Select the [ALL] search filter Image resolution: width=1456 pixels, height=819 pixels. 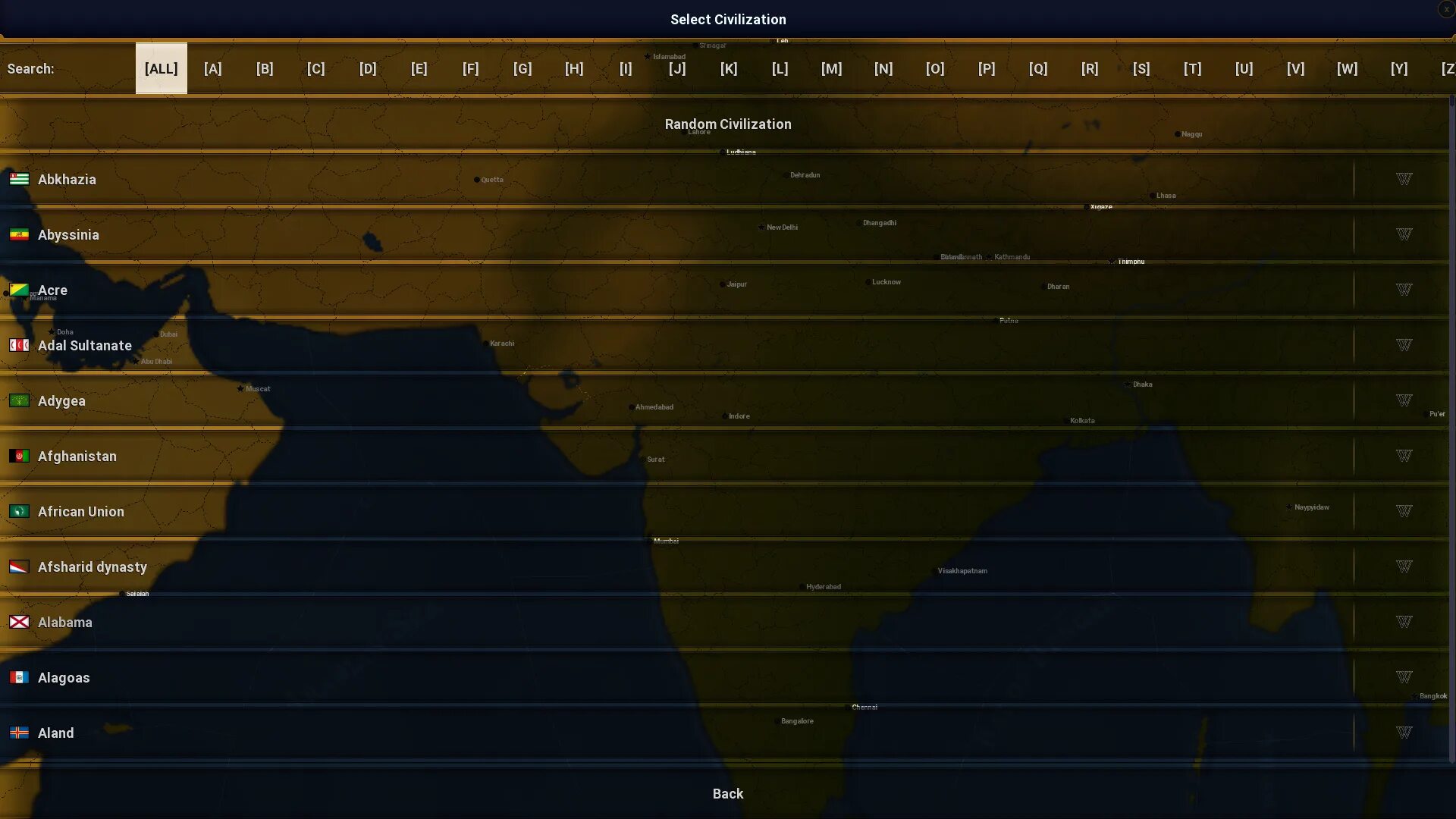pos(161,68)
